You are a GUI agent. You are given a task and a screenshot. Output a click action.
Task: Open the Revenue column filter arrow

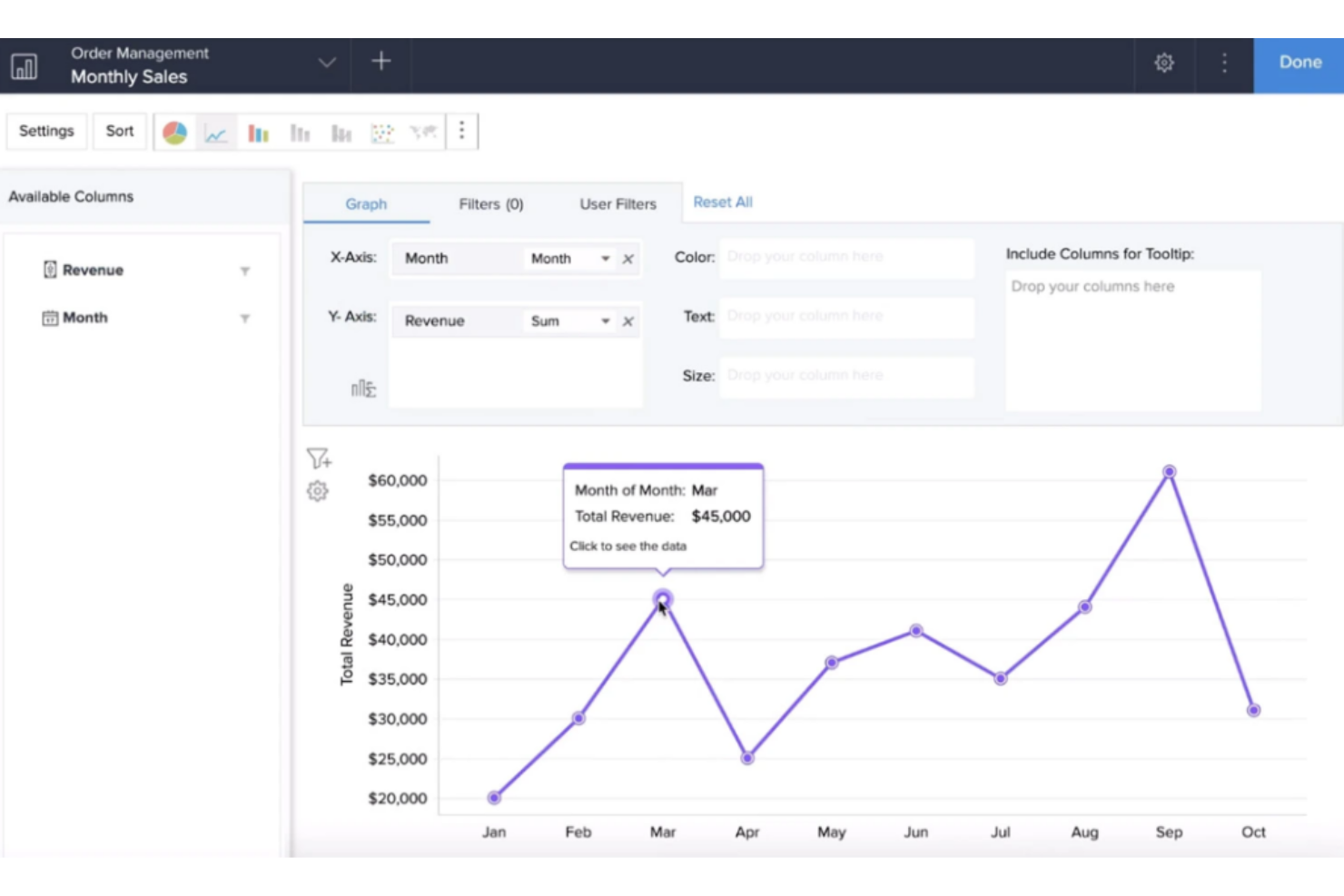[x=244, y=271]
